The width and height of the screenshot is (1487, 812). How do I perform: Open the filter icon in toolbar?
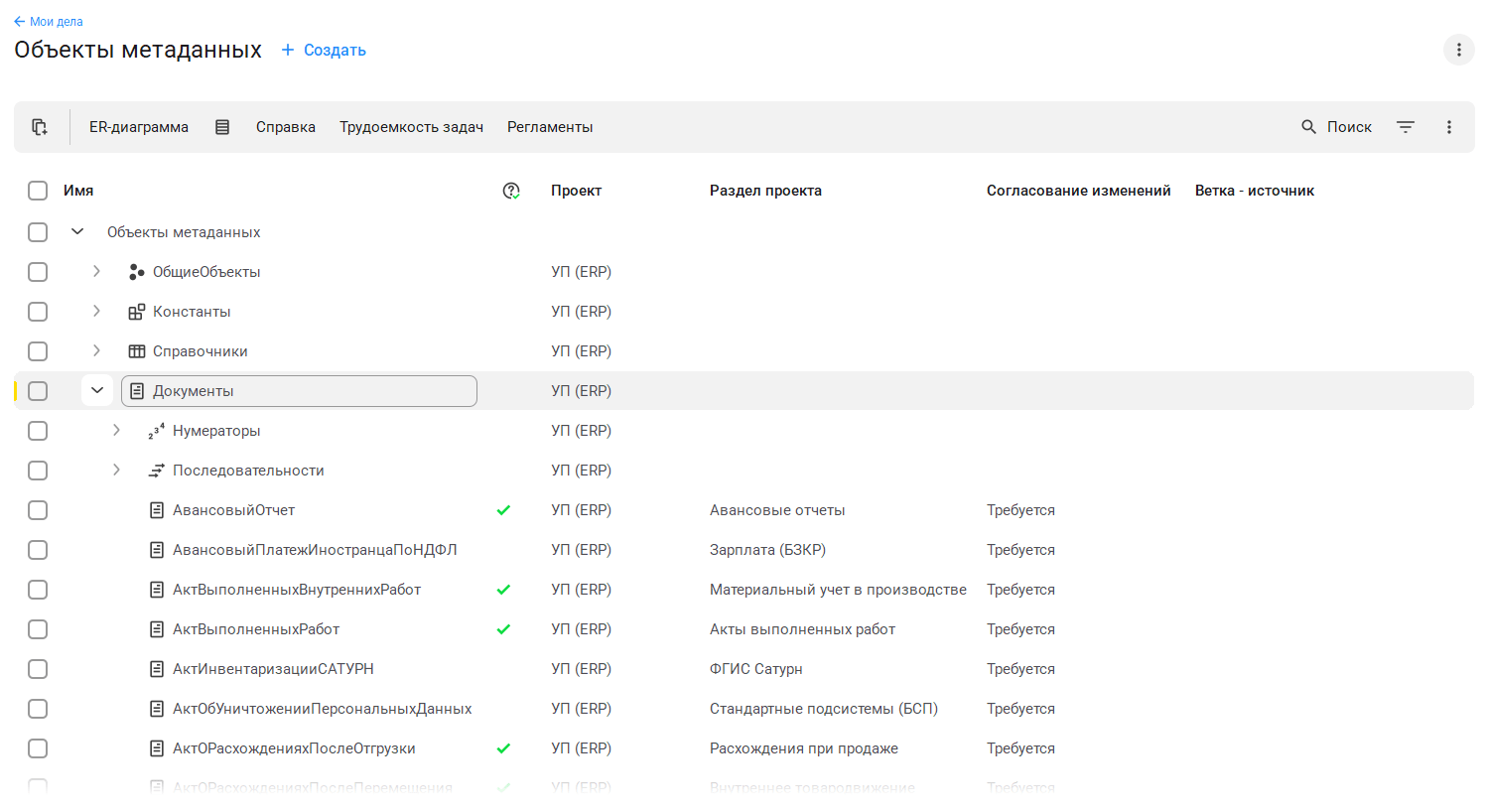click(1406, 127)
